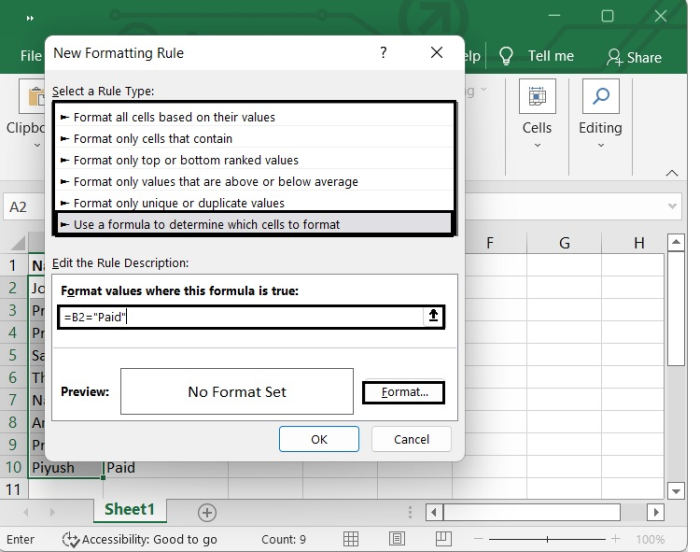Click the Tell me lightbulb icon

(506, 57)
